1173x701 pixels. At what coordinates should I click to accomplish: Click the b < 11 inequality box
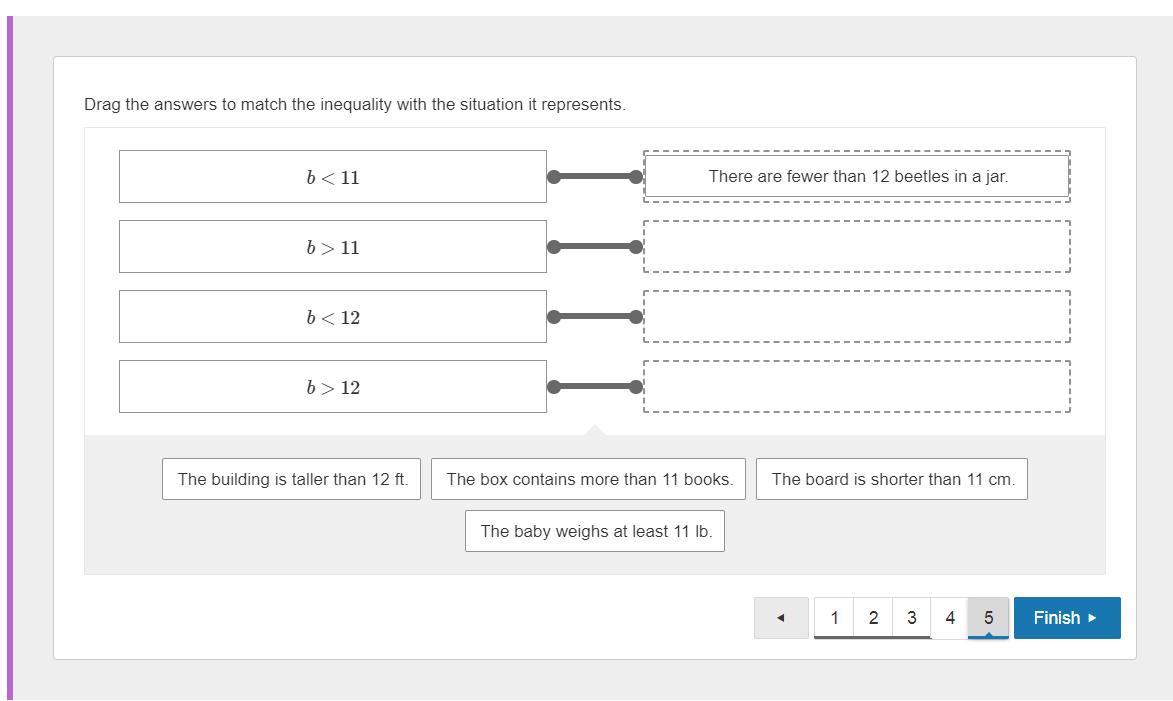click(333, 177)
